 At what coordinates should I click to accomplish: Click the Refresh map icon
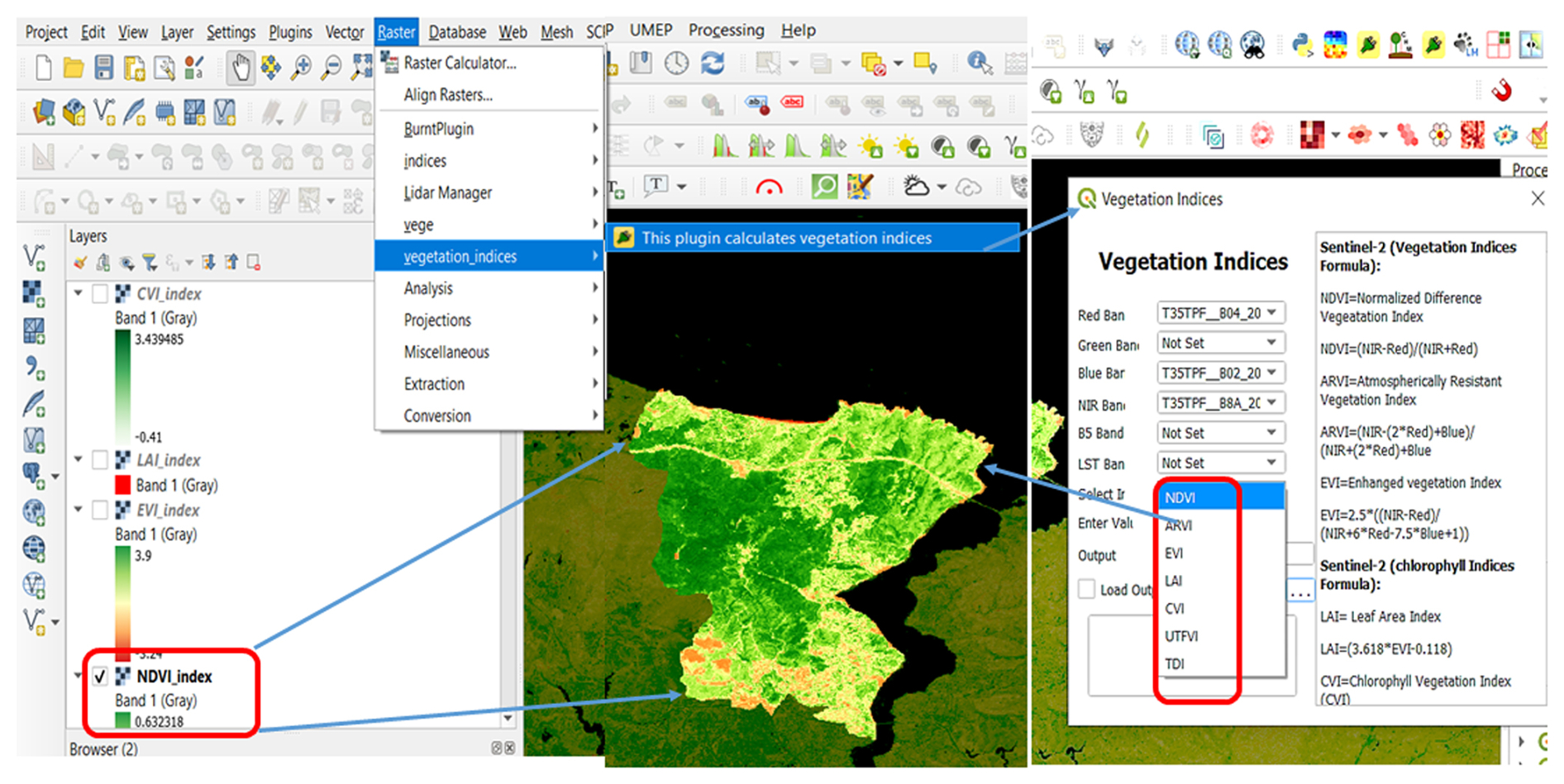712,63
